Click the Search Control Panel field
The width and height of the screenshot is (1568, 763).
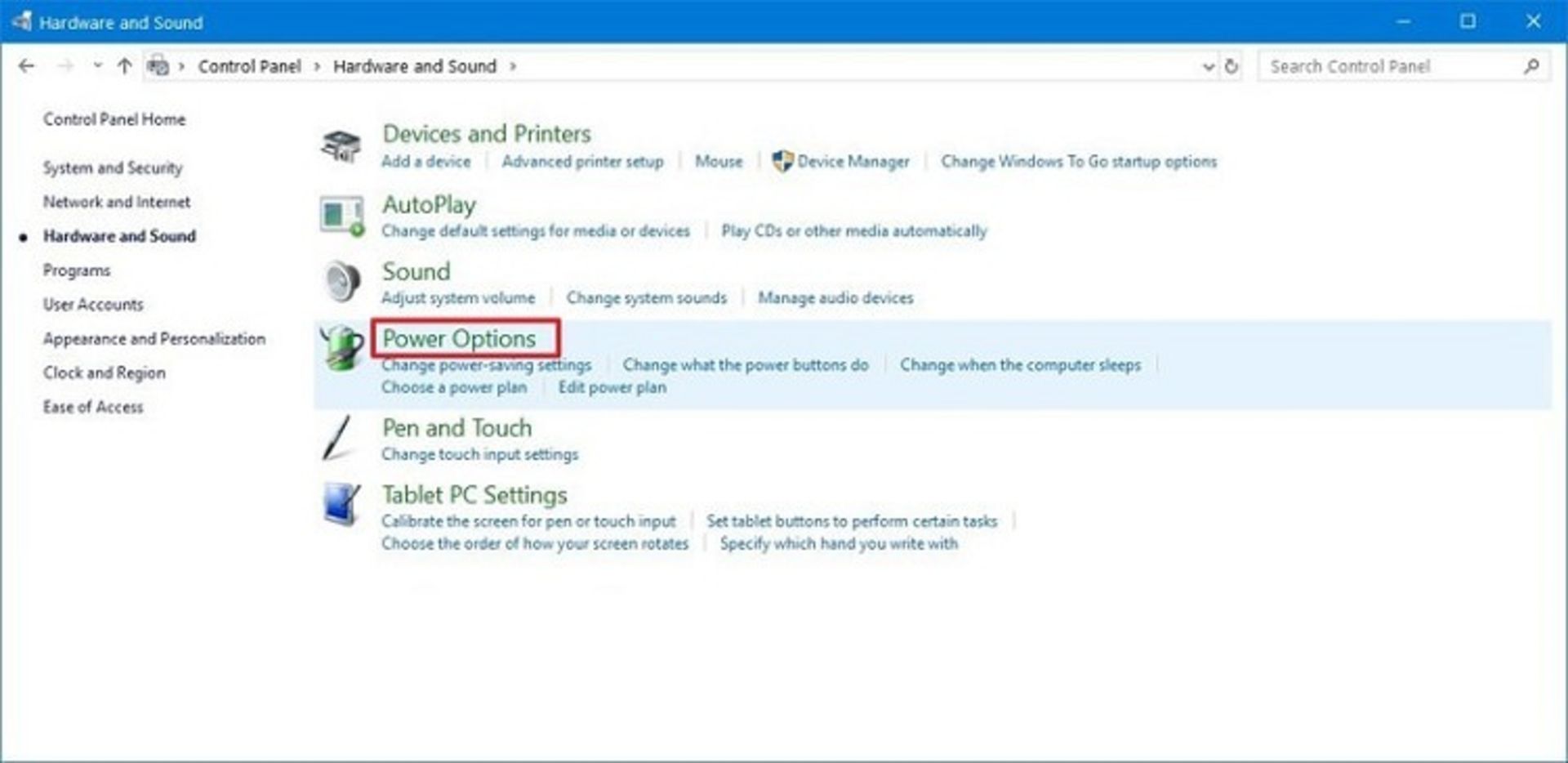(1388, 67)
